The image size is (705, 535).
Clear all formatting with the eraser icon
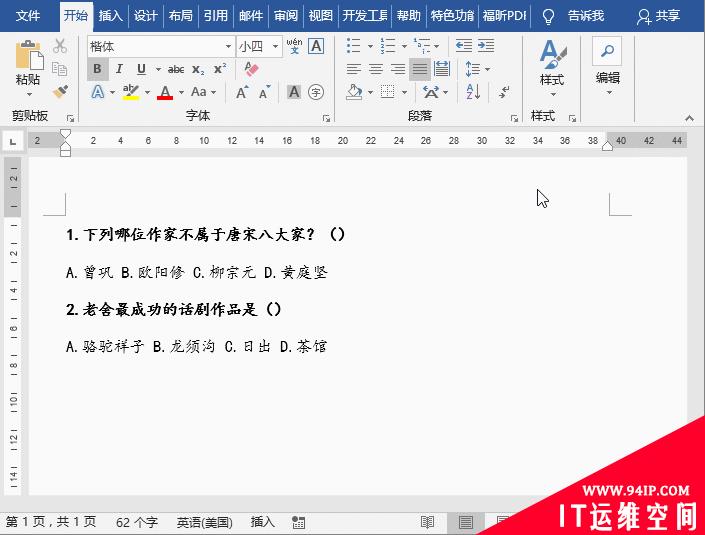(251, 69)
